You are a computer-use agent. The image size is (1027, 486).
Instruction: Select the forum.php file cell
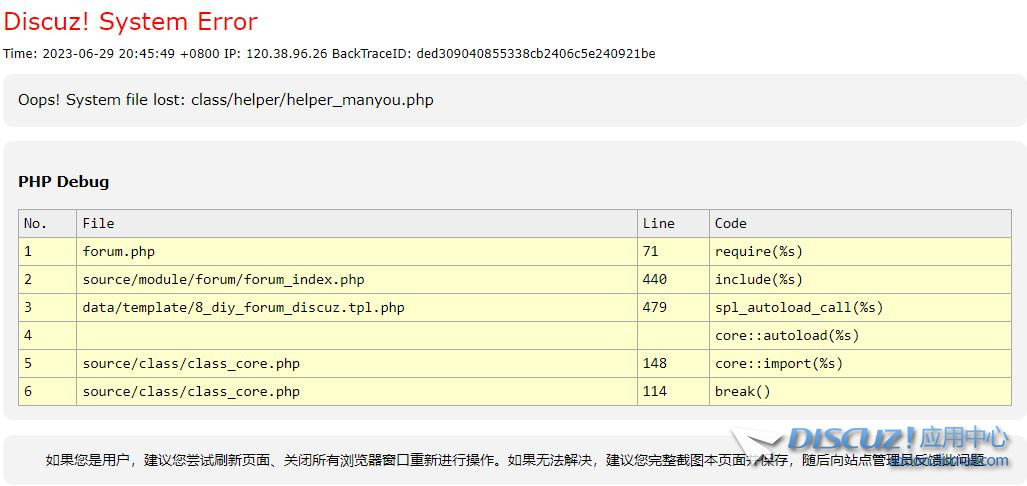coord(118,251)
